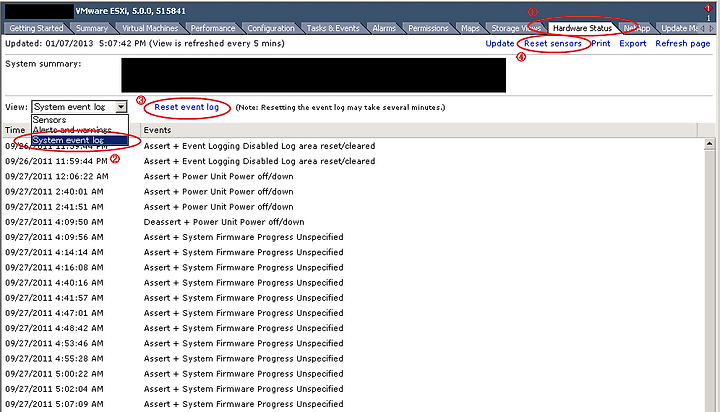Click the Update link
Screen dimensions: 720x412
[500, 44]
